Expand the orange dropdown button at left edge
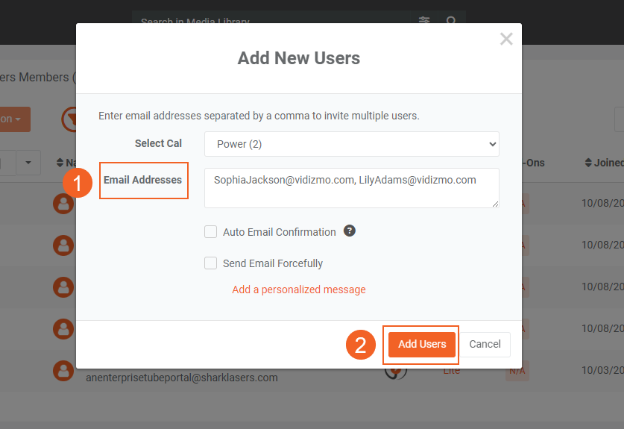This screenshot has width=624, height=429. point(15,118)
